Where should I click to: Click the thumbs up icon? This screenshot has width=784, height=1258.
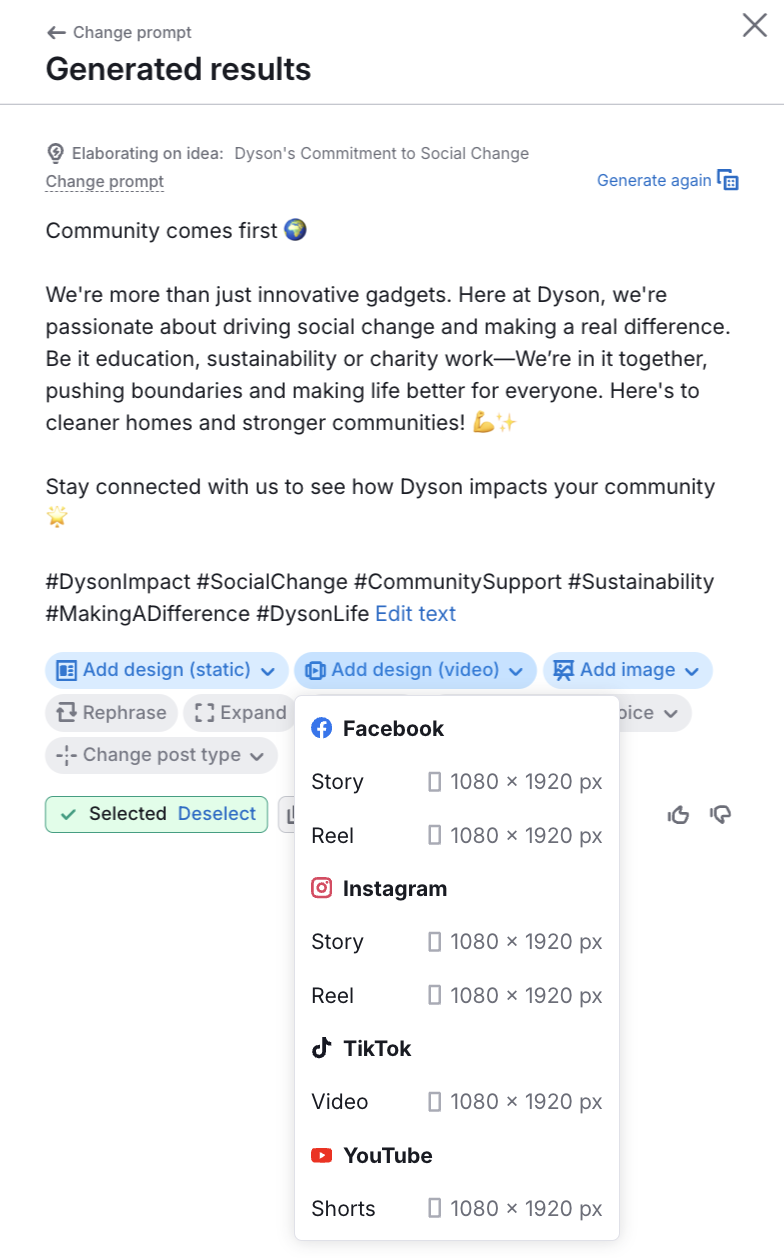(x=679, y=815)
